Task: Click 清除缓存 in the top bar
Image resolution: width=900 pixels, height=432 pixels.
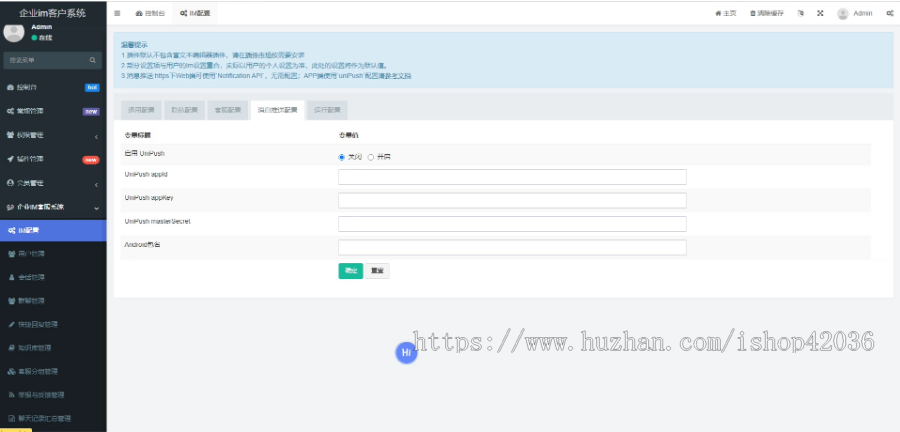Action: (767, 13)
